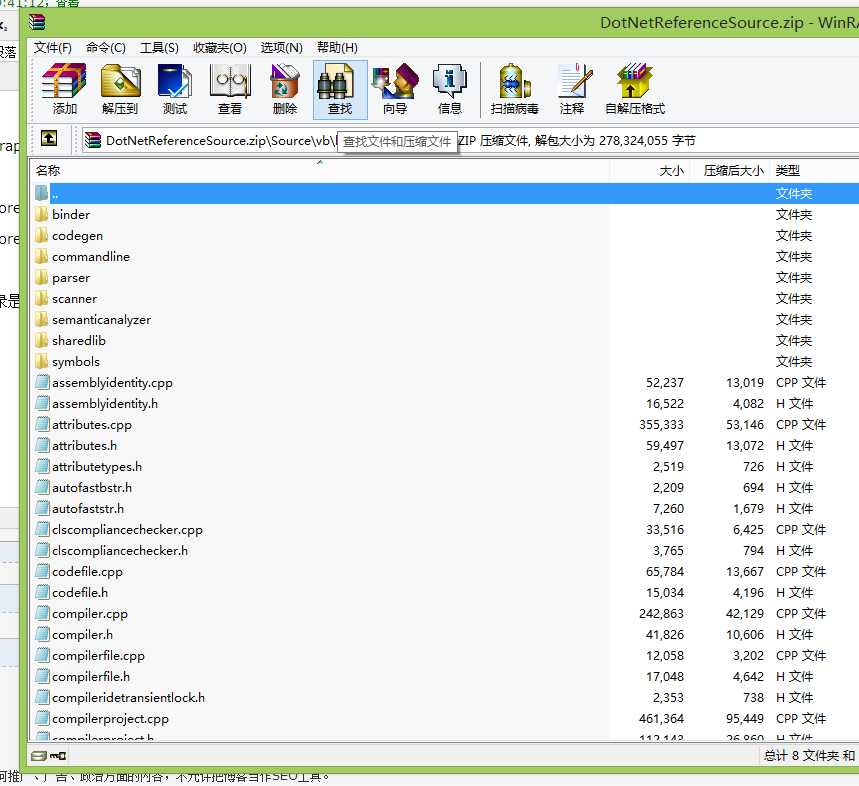Select file attributetypes.h

click(x=97, y=467)
